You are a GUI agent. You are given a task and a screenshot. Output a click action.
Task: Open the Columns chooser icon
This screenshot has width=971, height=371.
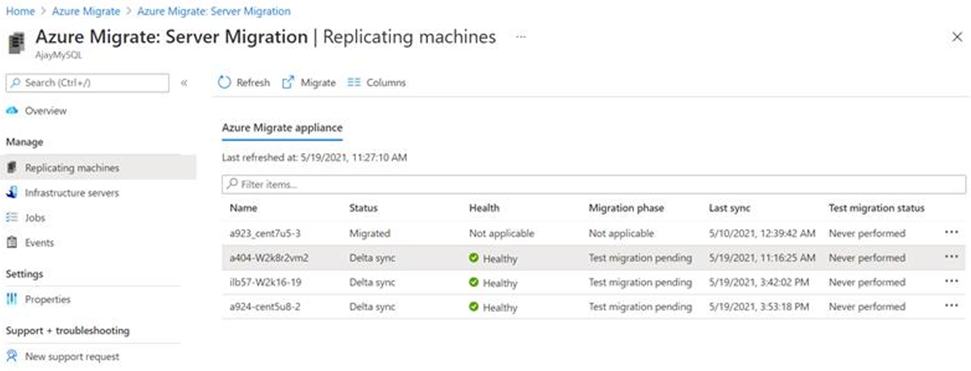354,82
